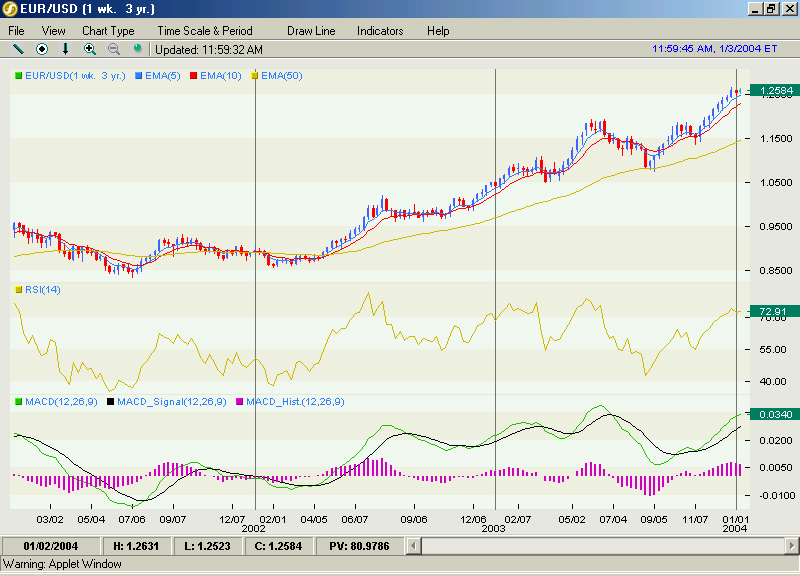Click the horizontal scrollbar track
800x576 pixels.
[603, 546]
